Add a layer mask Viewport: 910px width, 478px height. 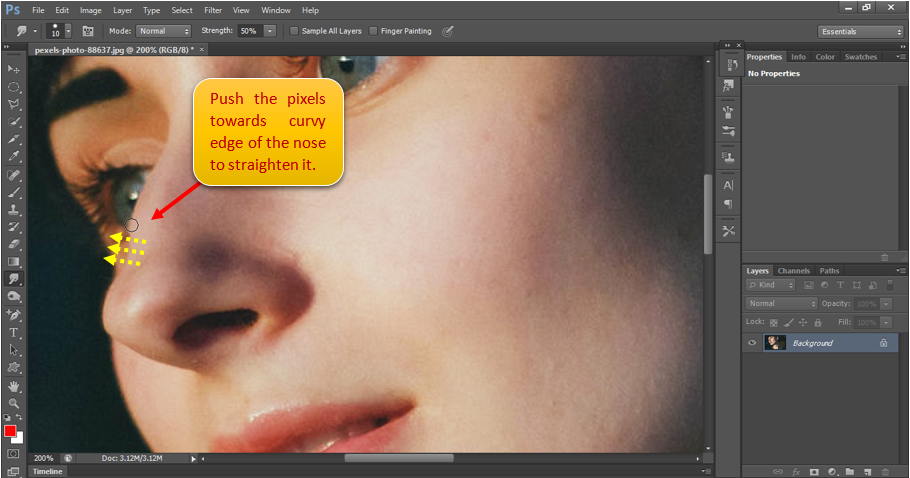click(814, 472)
